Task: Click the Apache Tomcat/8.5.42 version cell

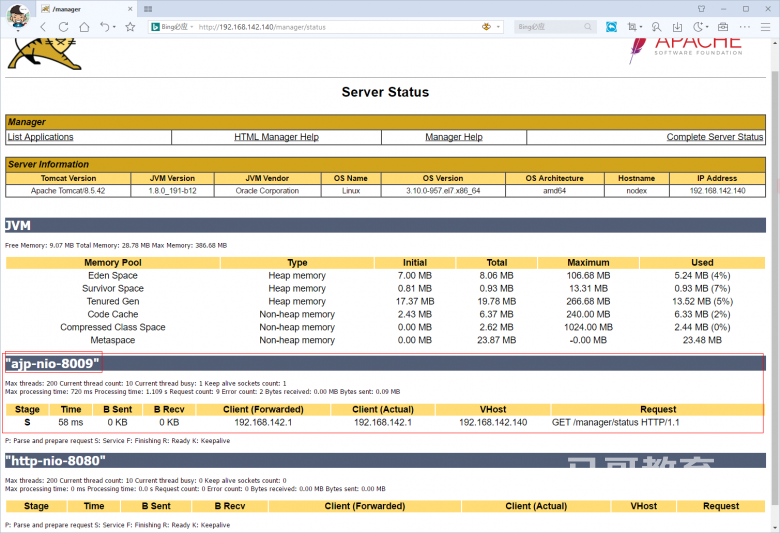Action: point(68,191)
